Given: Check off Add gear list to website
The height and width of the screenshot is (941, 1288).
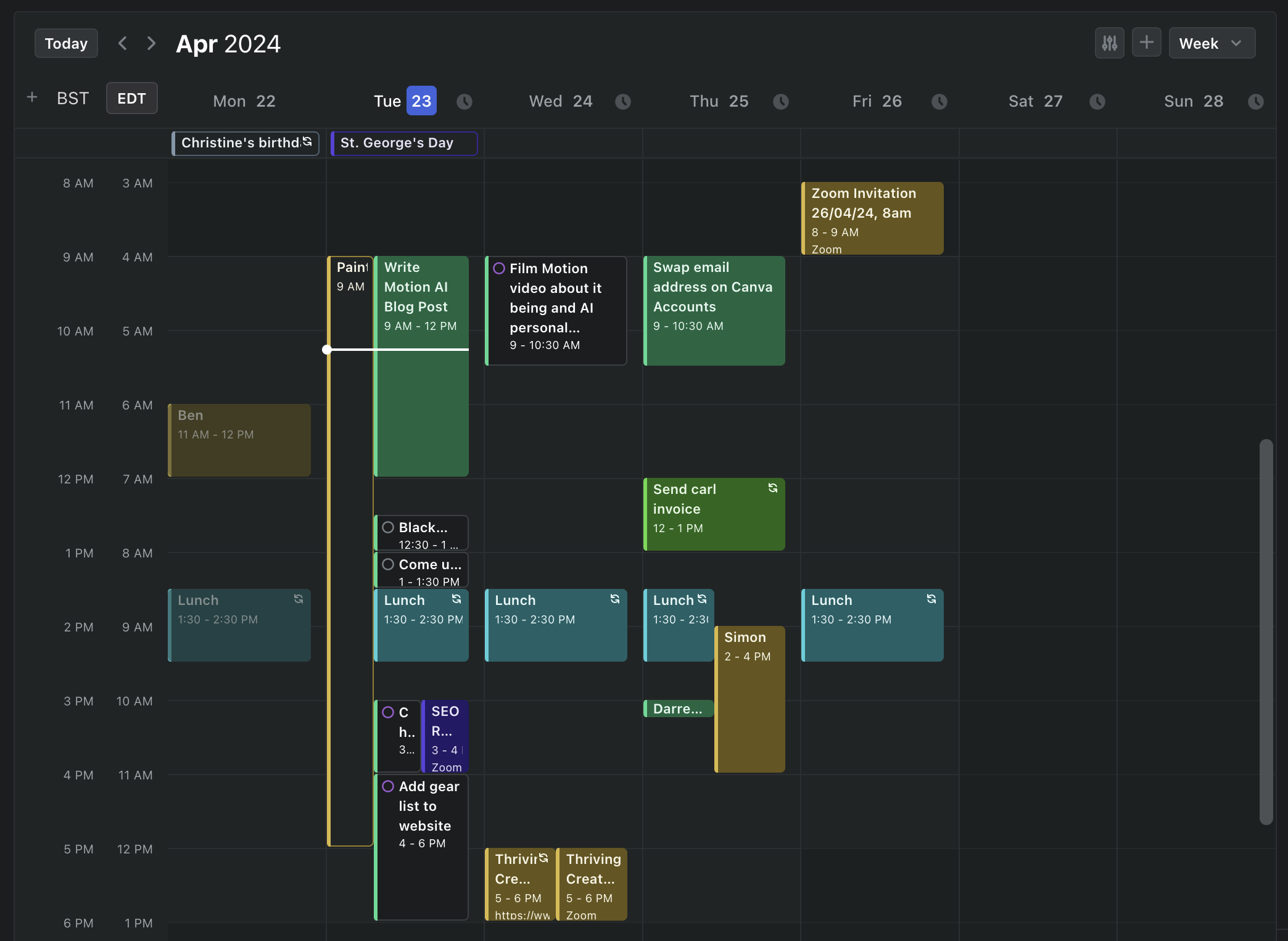Looking at the screenshot, I should [x=387, y=786].
